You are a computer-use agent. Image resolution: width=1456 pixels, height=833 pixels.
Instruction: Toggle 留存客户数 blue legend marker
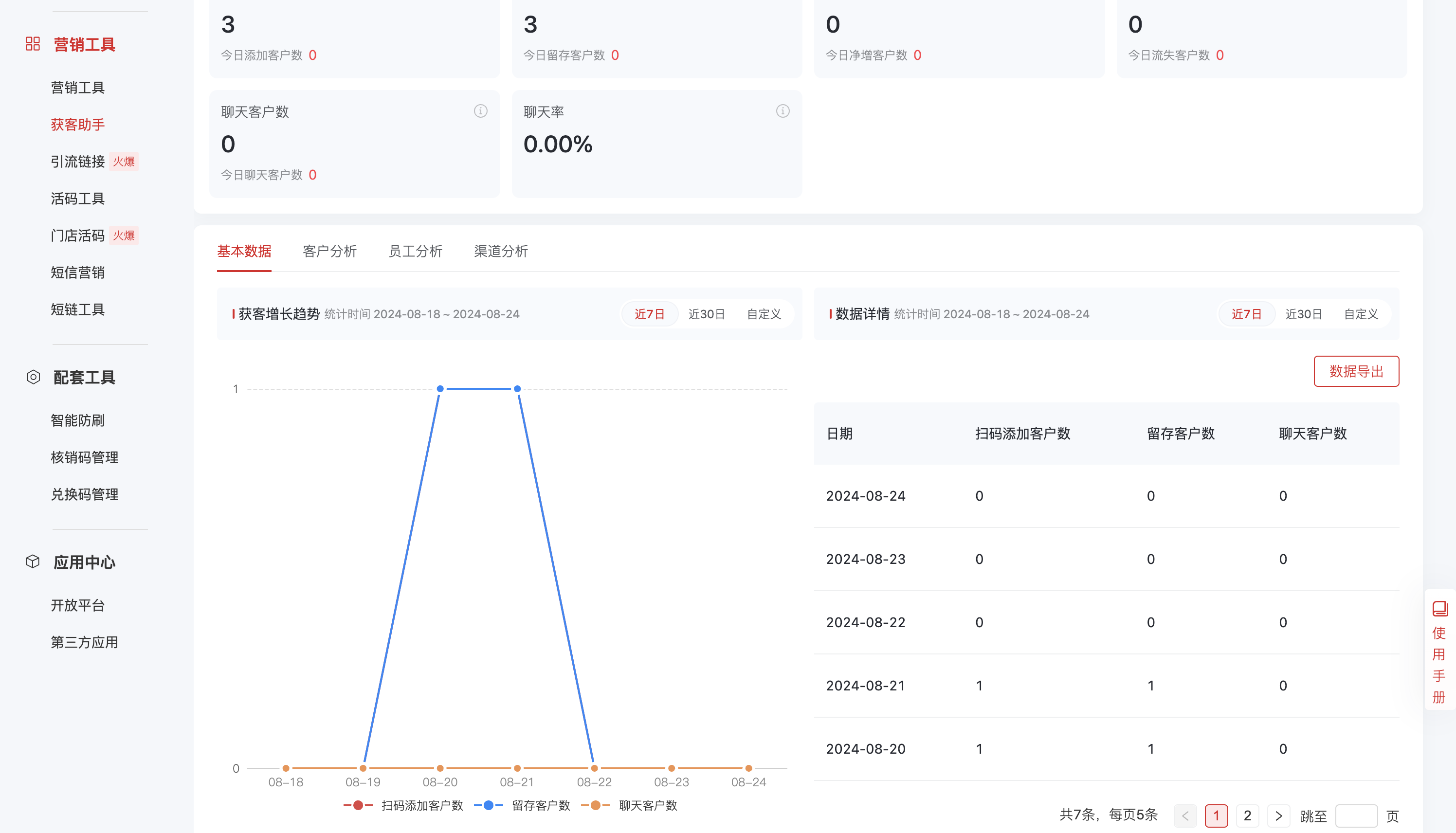click(x=489, y=806)
